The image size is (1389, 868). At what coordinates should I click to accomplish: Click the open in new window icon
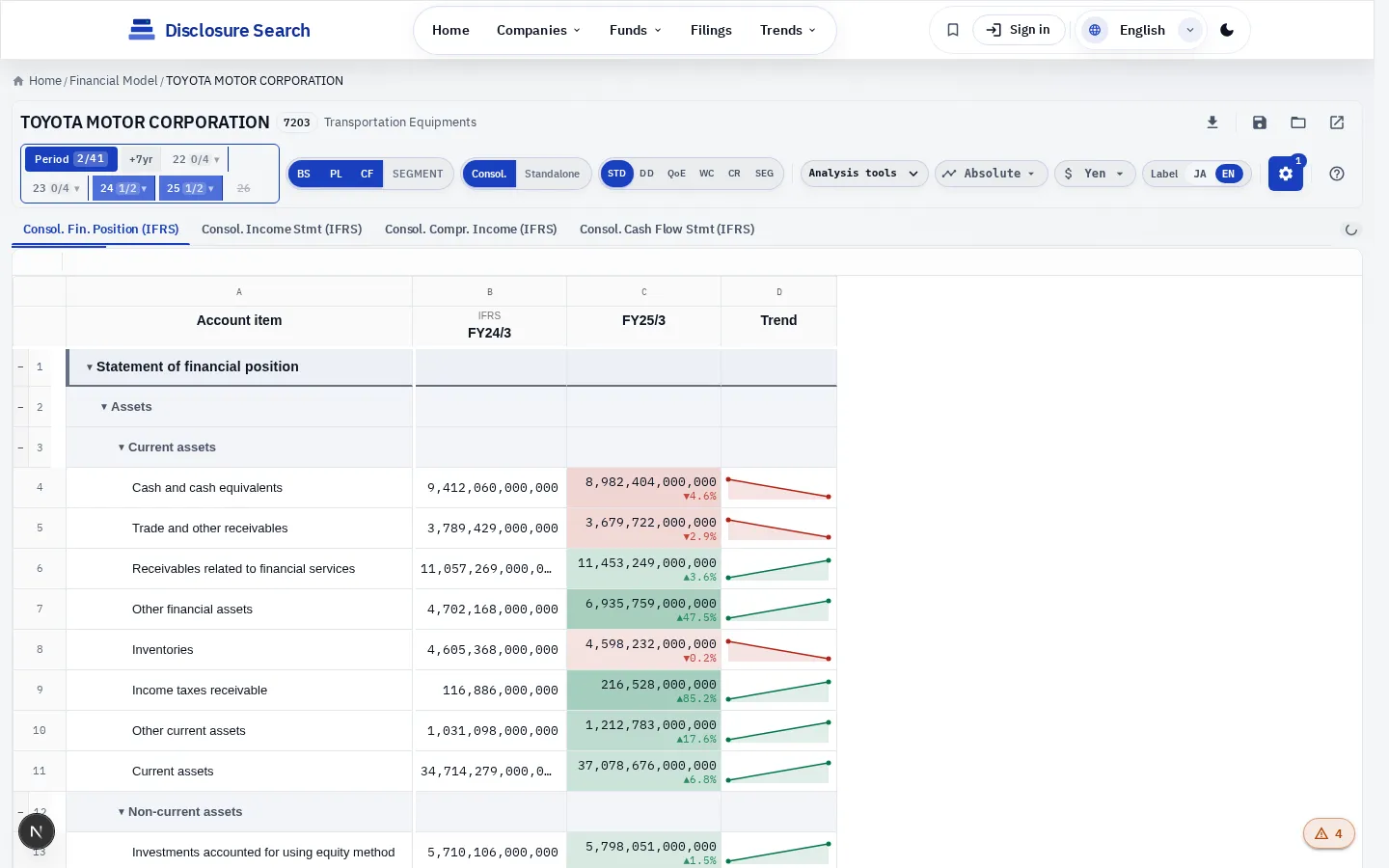point(1337,122)
